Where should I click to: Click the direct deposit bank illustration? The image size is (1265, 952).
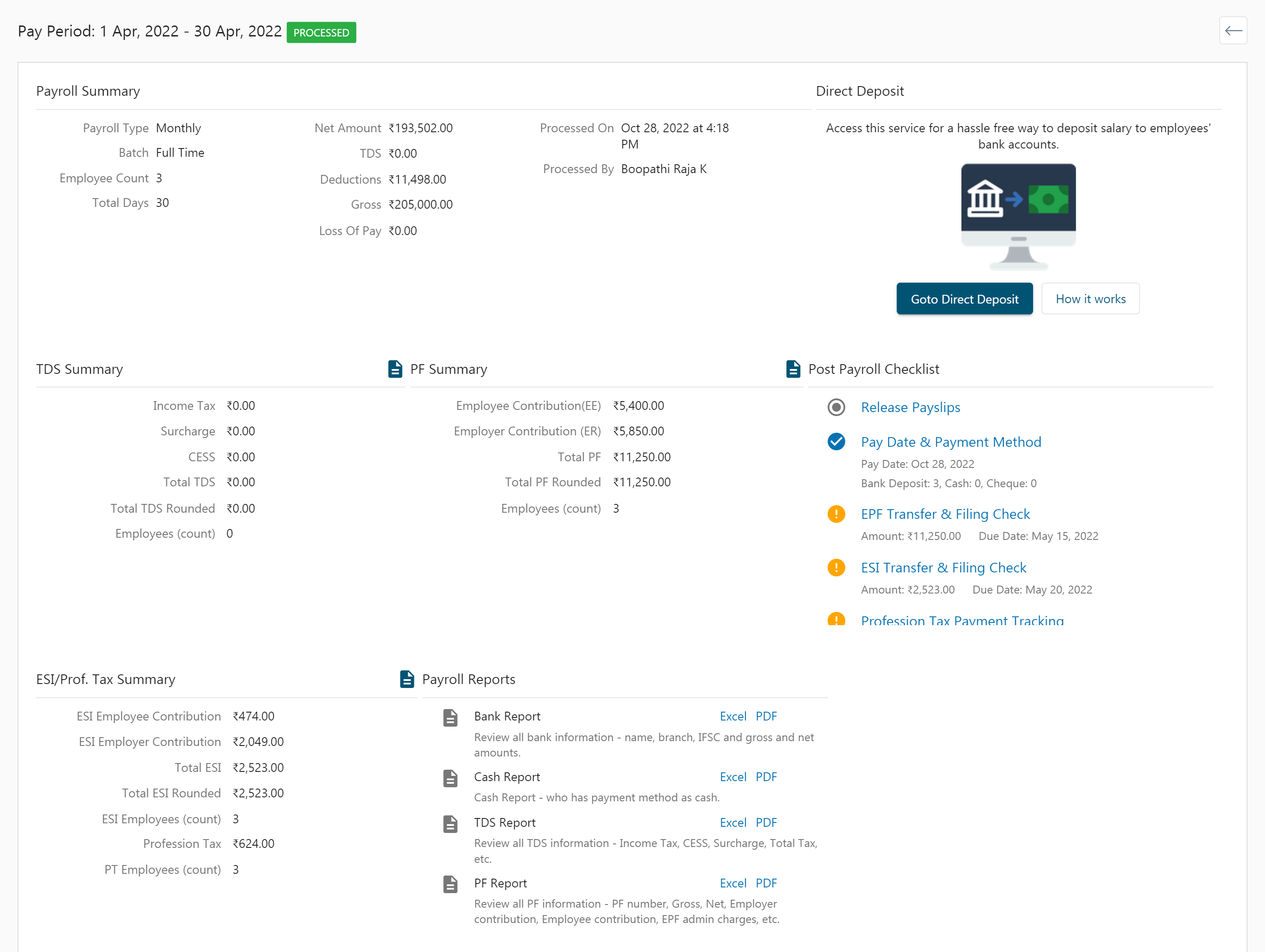[x=1018, y=217]
